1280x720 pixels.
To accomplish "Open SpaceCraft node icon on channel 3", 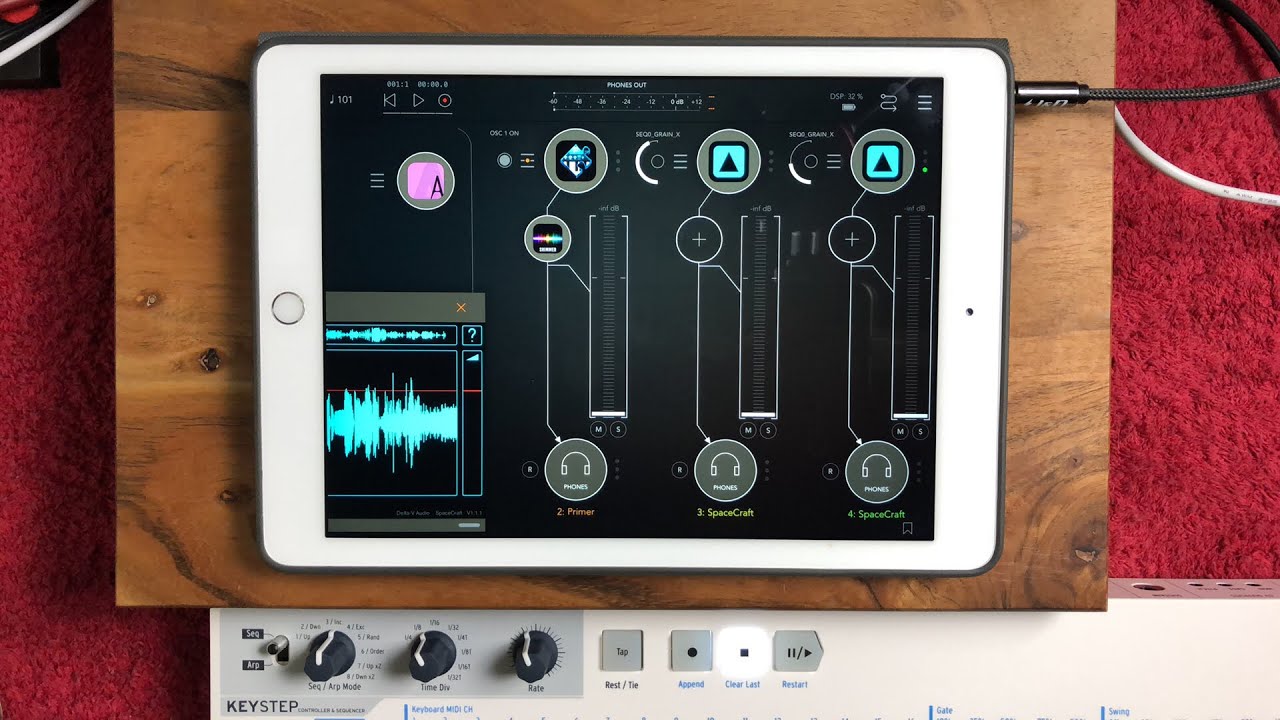I will pyautogui.click(x=728, y=161).
